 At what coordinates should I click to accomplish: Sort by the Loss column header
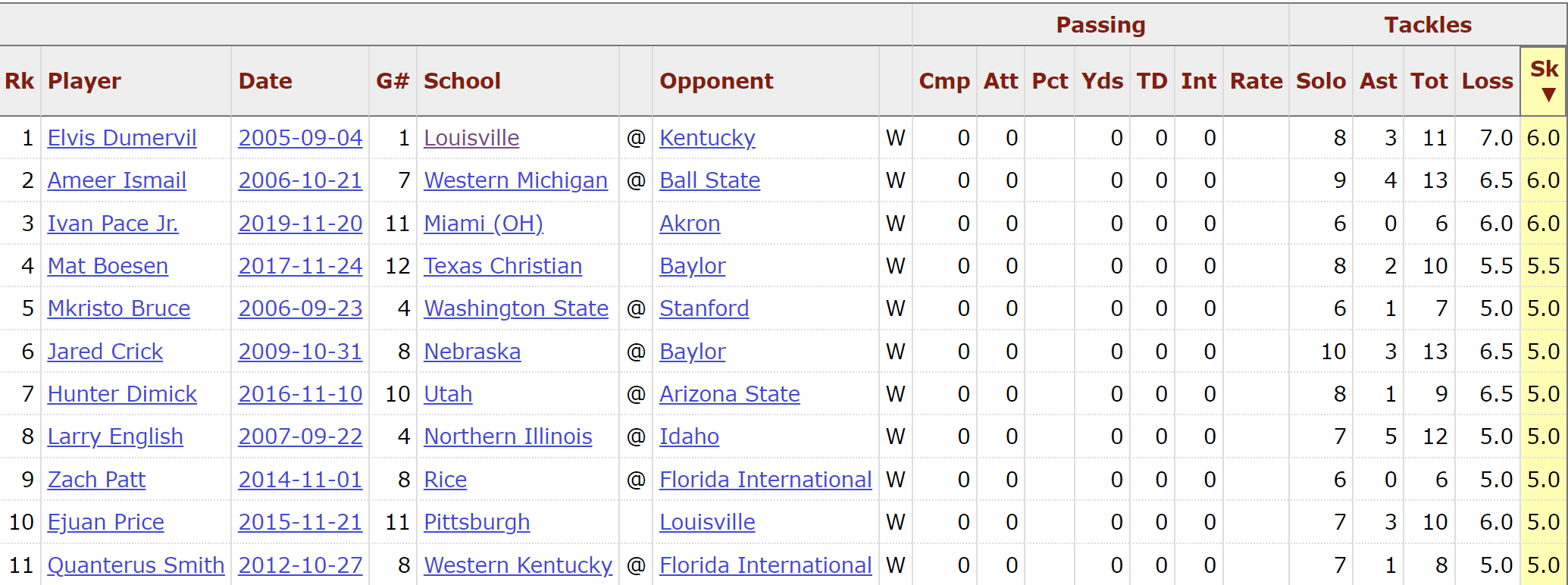[x=1487, y=81]
